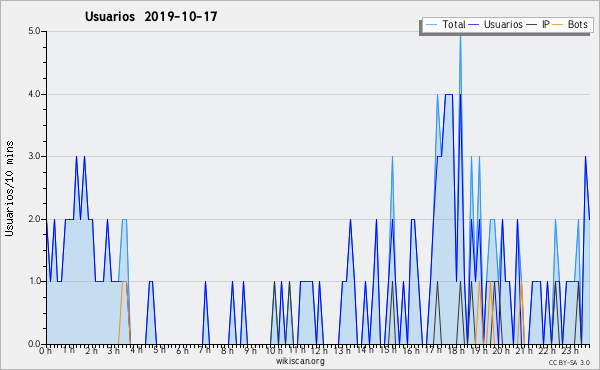Viewport: 600px width, 370px height.
Task: Click the '5 h' x-axis label
Action: pos(160,350)
